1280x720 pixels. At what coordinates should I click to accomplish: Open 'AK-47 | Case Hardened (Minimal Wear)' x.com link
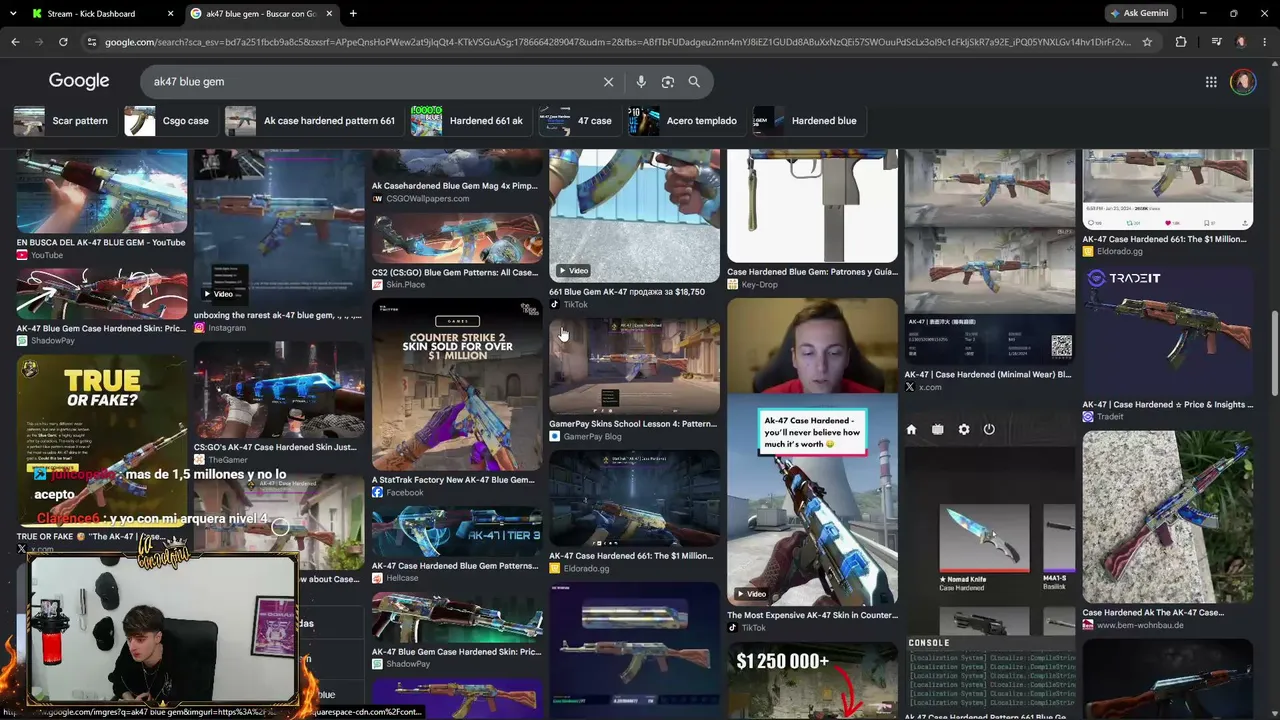coord(988,375)
